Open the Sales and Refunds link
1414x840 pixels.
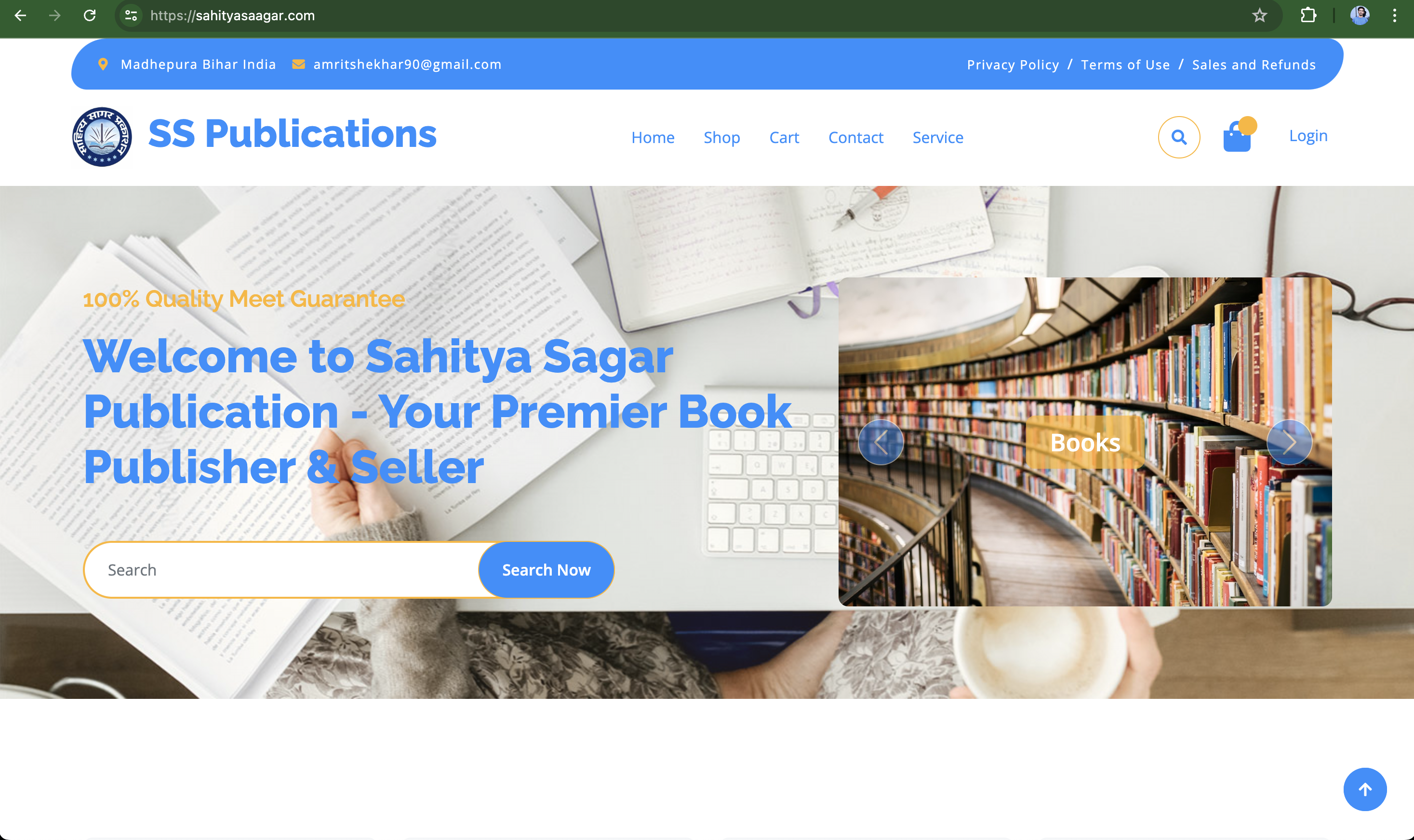point(1254,65)
